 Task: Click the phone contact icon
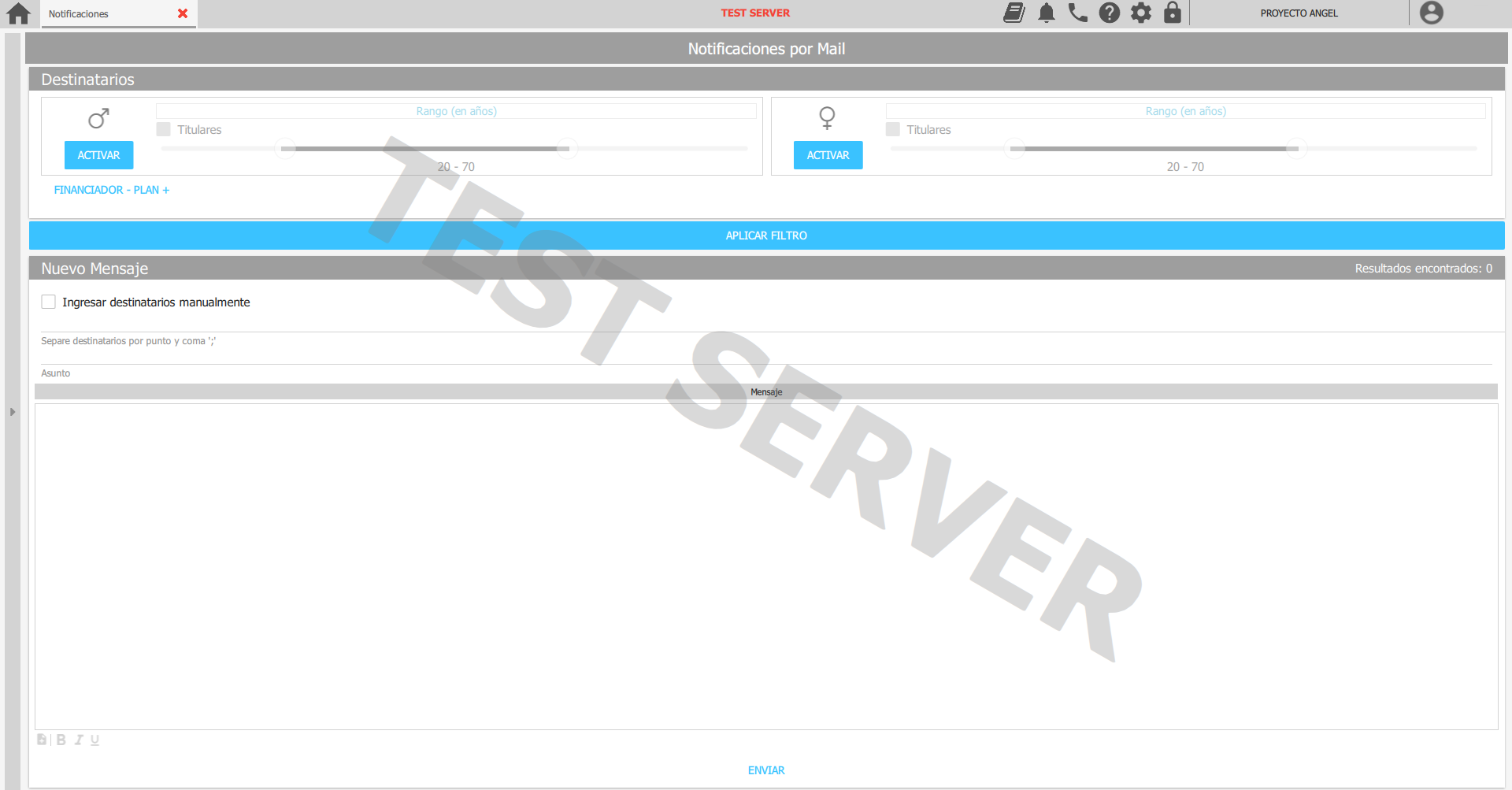pos(1077,13)
